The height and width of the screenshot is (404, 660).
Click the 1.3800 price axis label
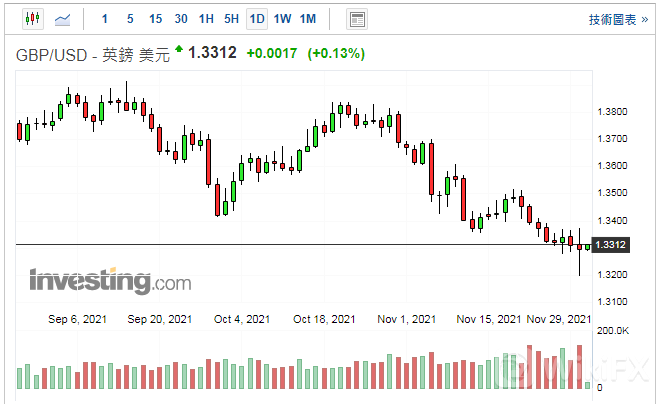611,112
